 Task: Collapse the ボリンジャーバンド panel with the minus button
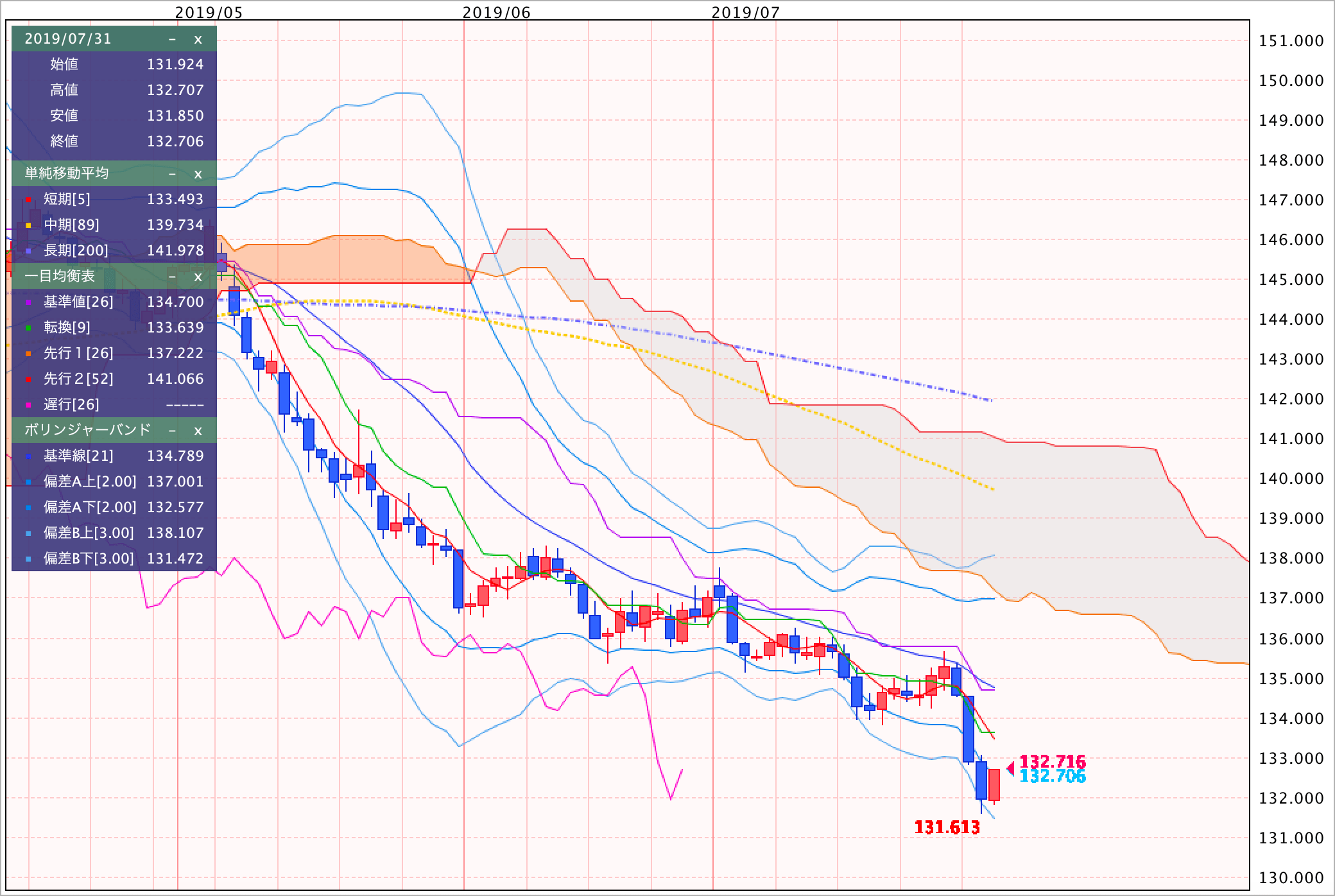tap(172, 431)
